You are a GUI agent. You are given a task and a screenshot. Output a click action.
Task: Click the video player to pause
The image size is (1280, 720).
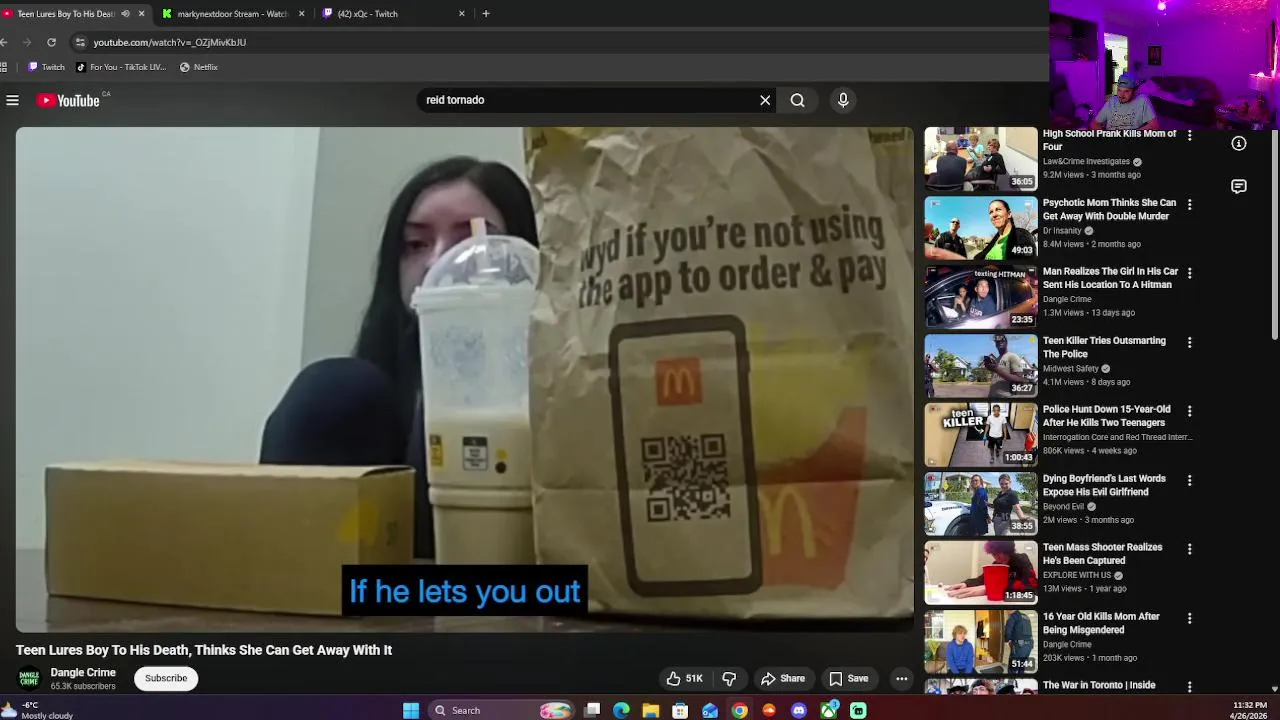click(x=464, y=379)
